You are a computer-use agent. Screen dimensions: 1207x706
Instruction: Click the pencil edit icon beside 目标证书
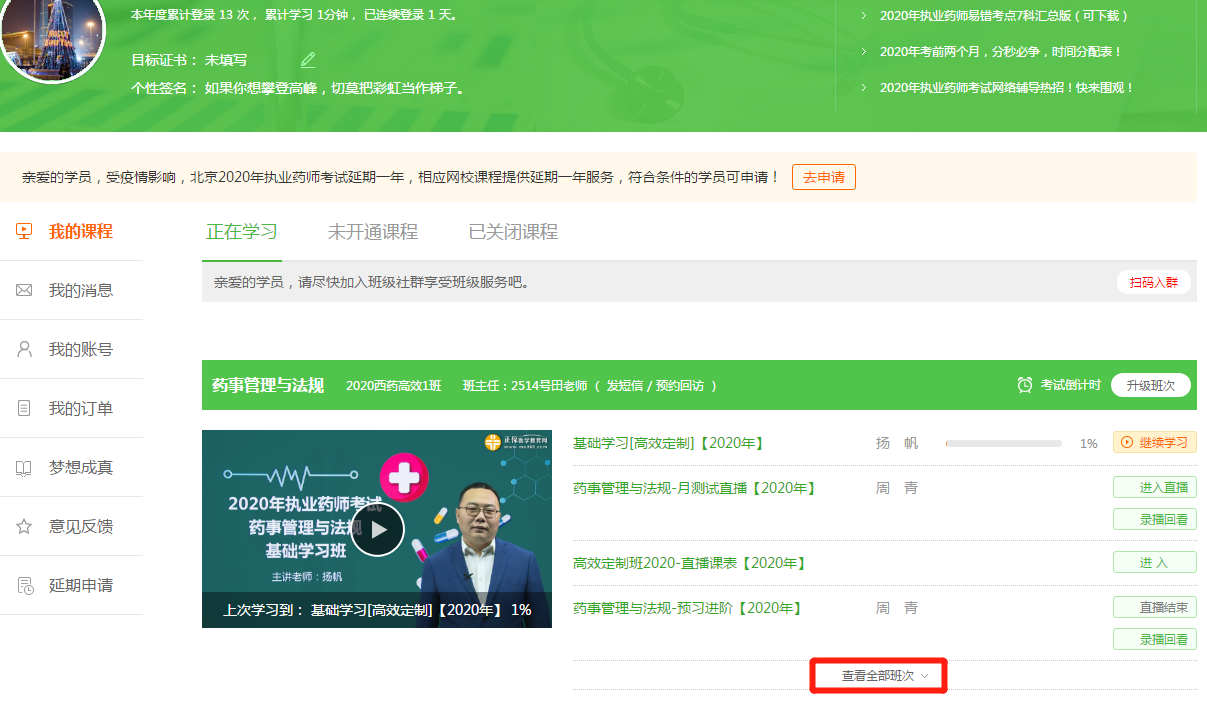pyautogui.click(x=308, y=60)
